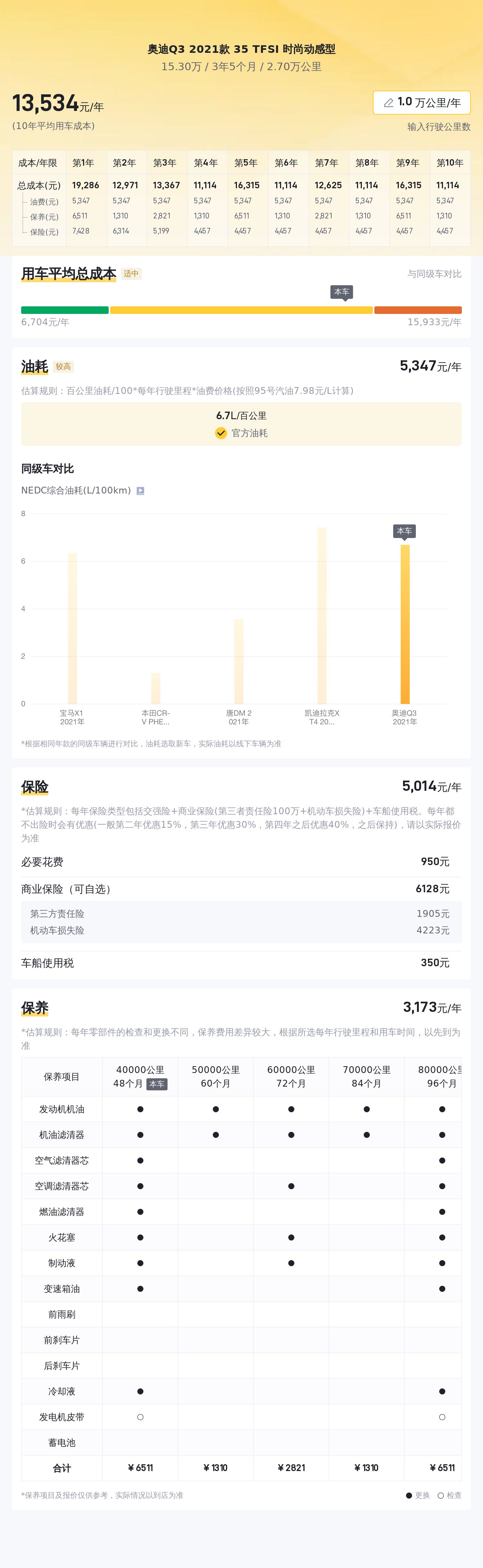Click the orange-red segment of cost bar
Screen dimensions: 483x1568
[418, 310]
